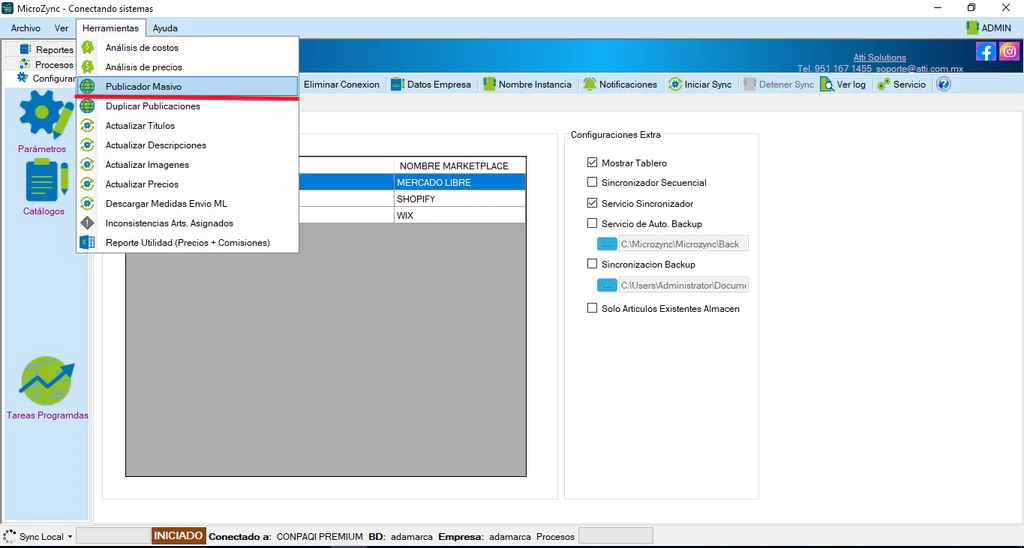The width and height of the screenshot is (1024, 548).
Task: Enable the Servicio de Auto. Backup checkbox
Action: coord(592,223)
